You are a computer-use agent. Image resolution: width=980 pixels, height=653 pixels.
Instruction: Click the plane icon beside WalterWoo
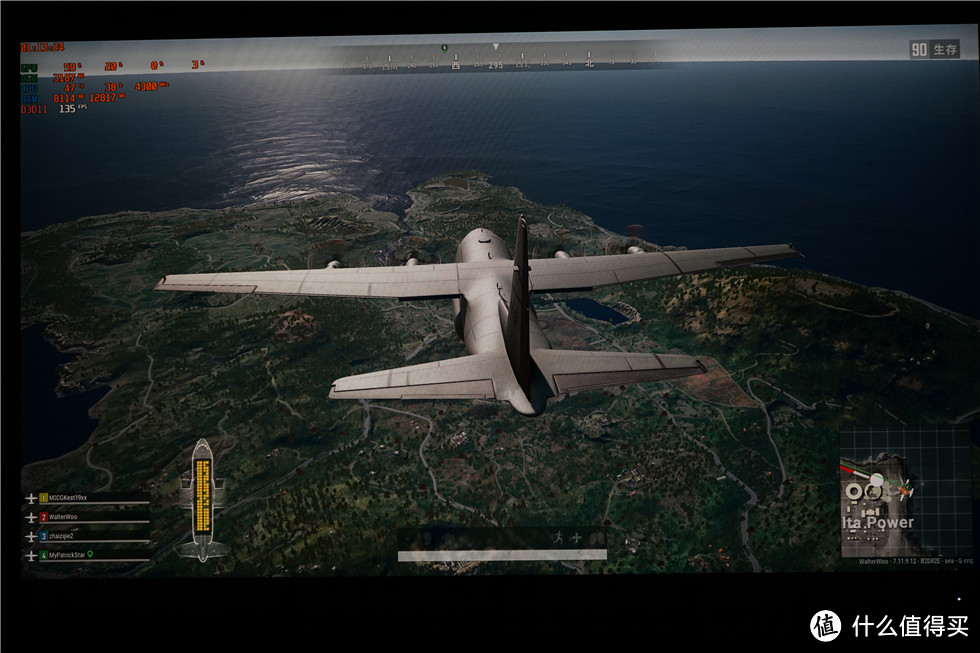(x=31, y=517)
